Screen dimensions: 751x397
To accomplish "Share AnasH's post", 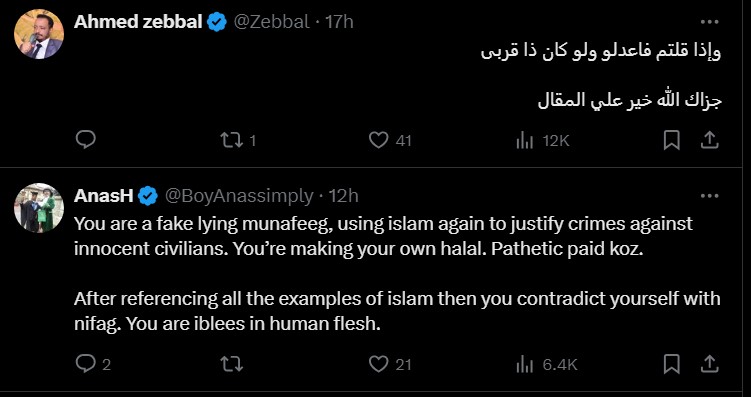I will coord(710,364).
